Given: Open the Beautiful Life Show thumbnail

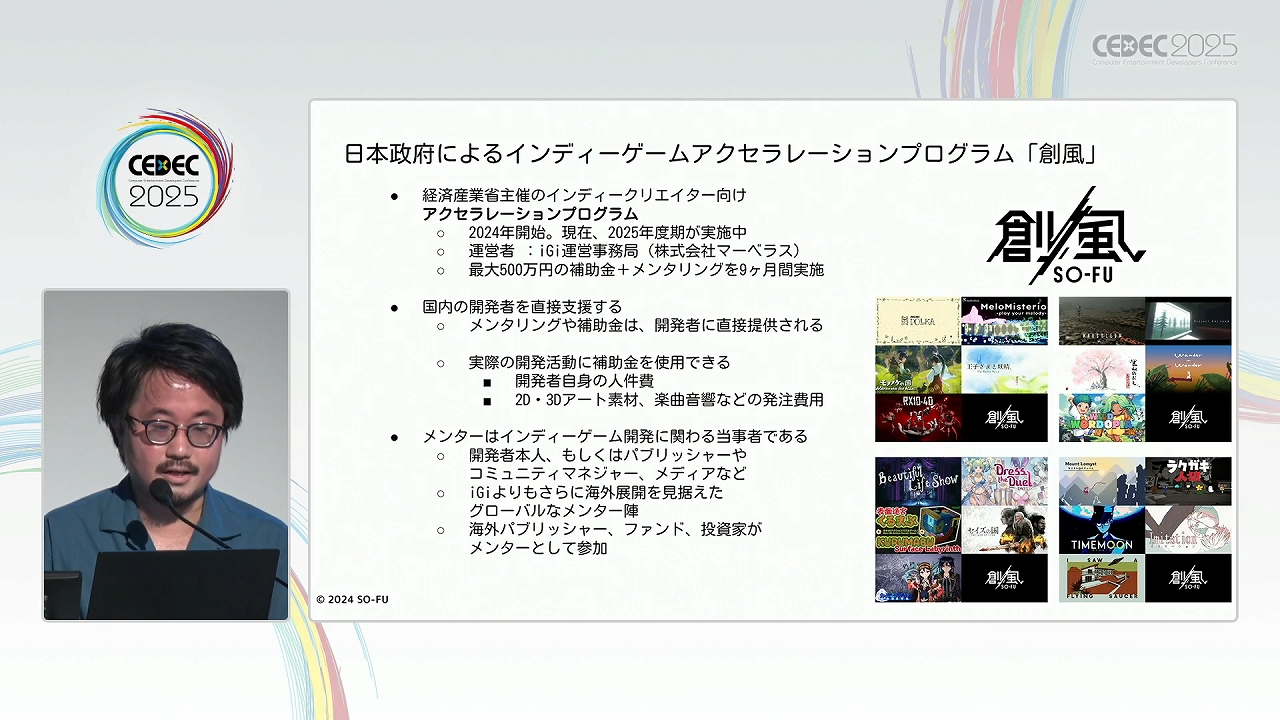Looking at the screenshot, I should point(917,482).
